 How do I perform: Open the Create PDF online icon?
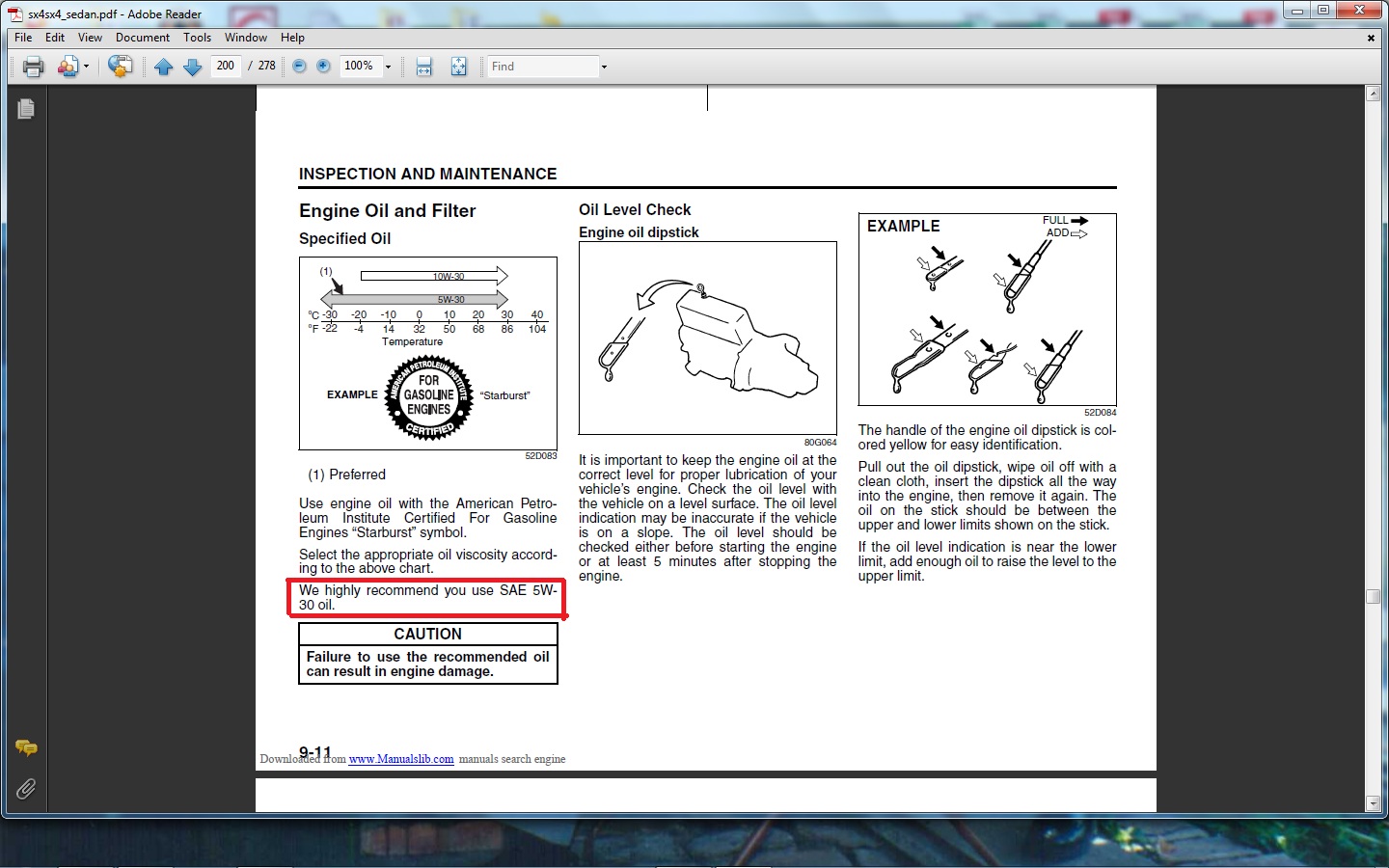[x=68, y=67]
